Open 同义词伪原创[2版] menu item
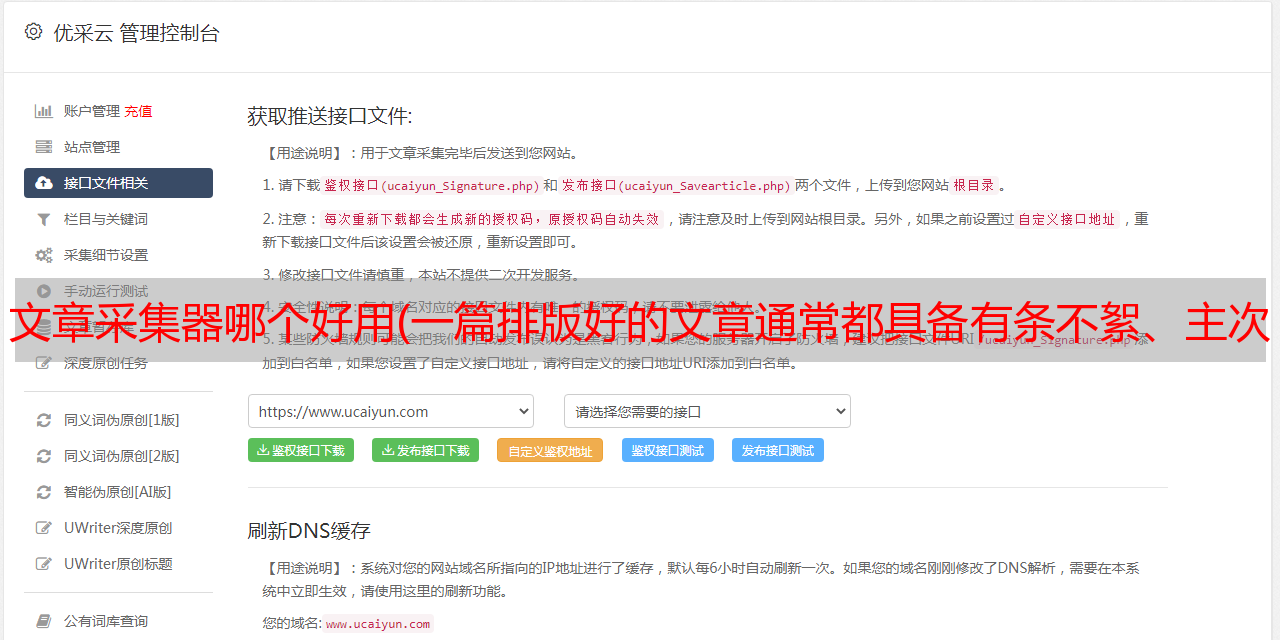 click(x=118, y=456)
